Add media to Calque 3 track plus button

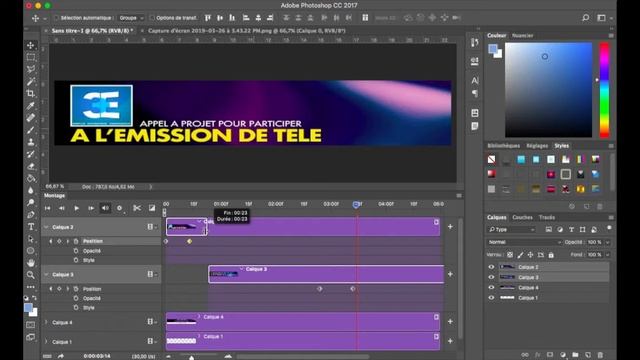point(450,274)
